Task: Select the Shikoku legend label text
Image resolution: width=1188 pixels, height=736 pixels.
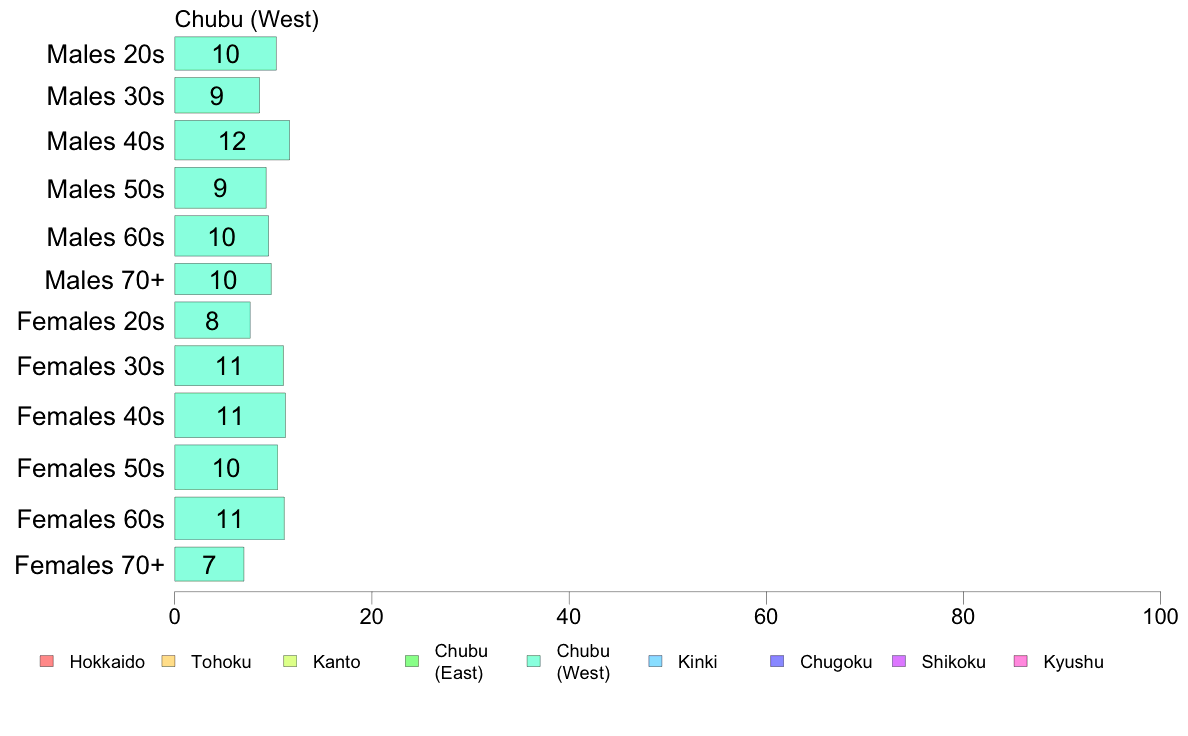Action: [x=953, y=662]
